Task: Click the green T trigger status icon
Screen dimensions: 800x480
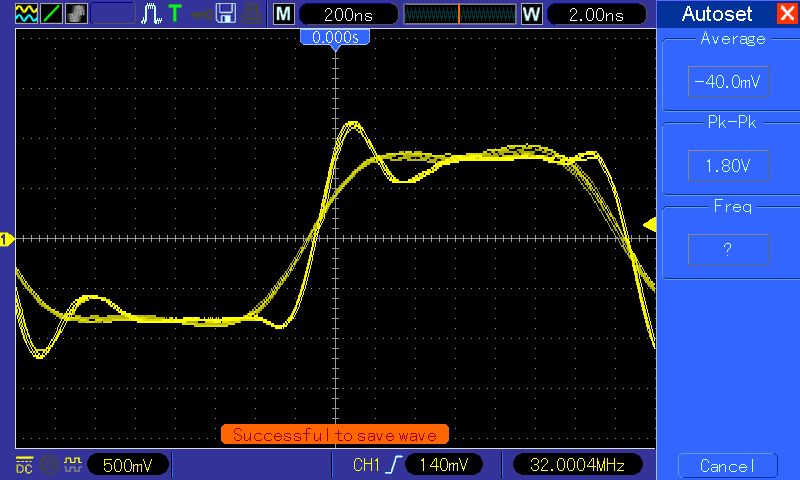Action: tap(175, 13)
